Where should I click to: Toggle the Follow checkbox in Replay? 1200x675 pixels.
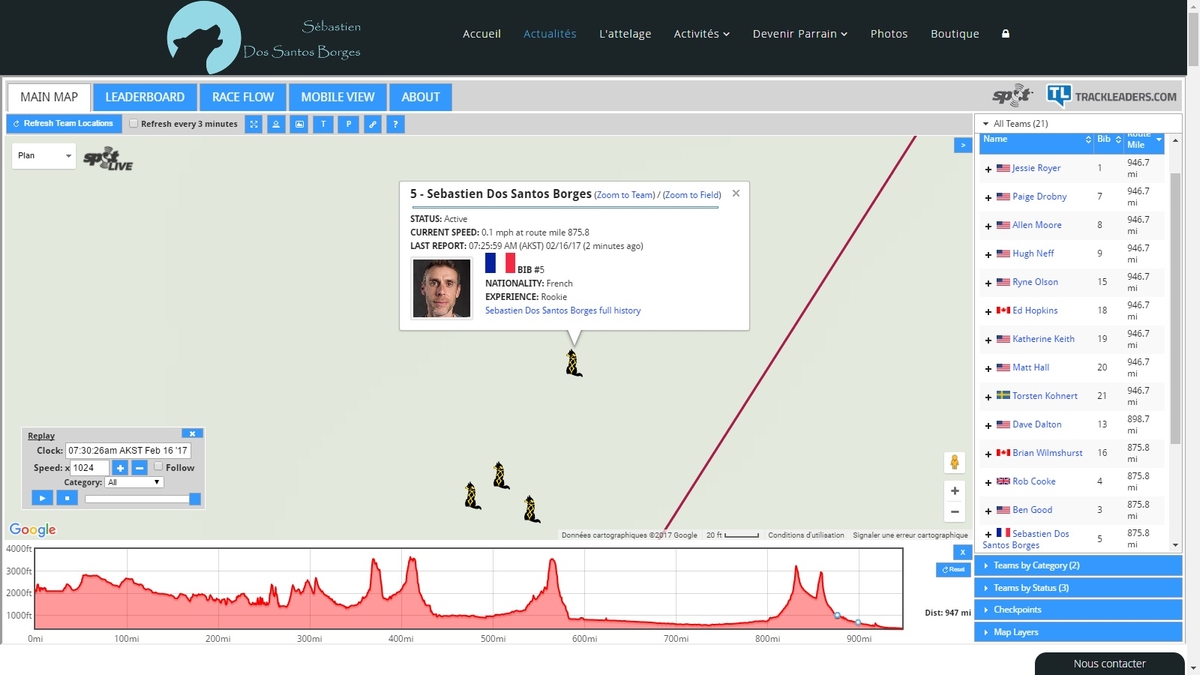(158, 467)
